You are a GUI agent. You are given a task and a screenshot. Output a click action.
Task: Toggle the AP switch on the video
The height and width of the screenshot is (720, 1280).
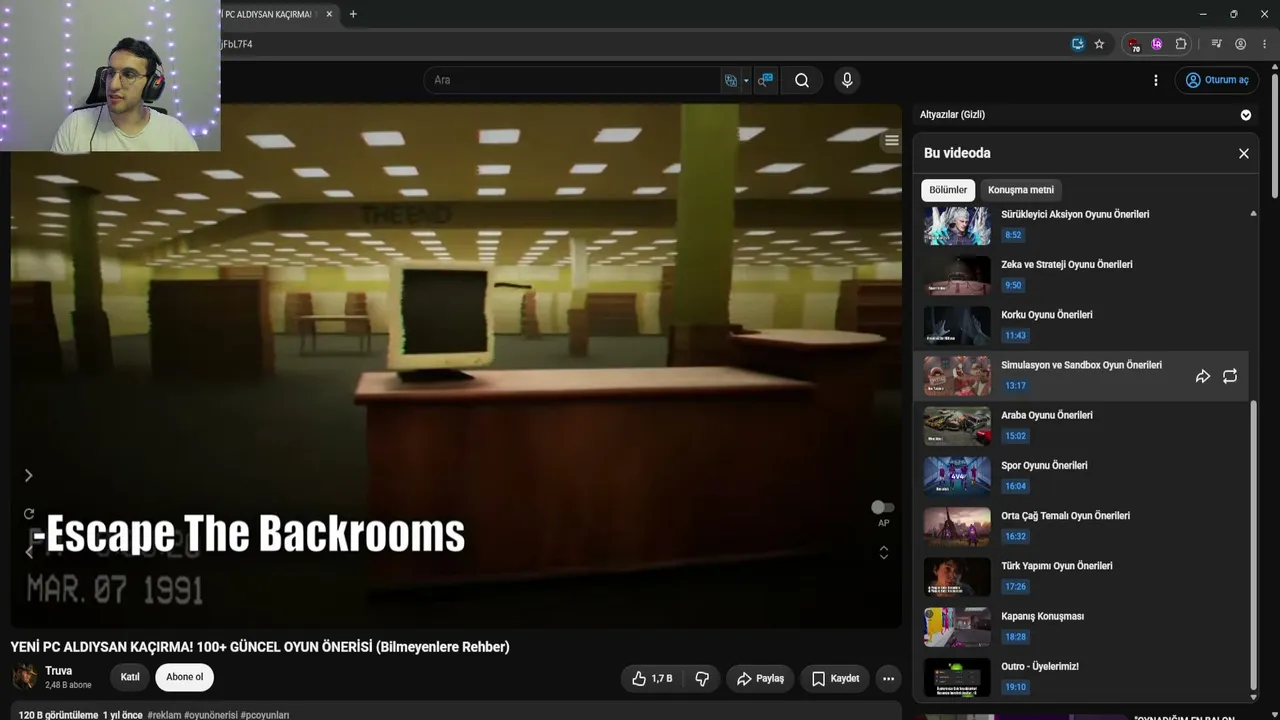(883, 508)
